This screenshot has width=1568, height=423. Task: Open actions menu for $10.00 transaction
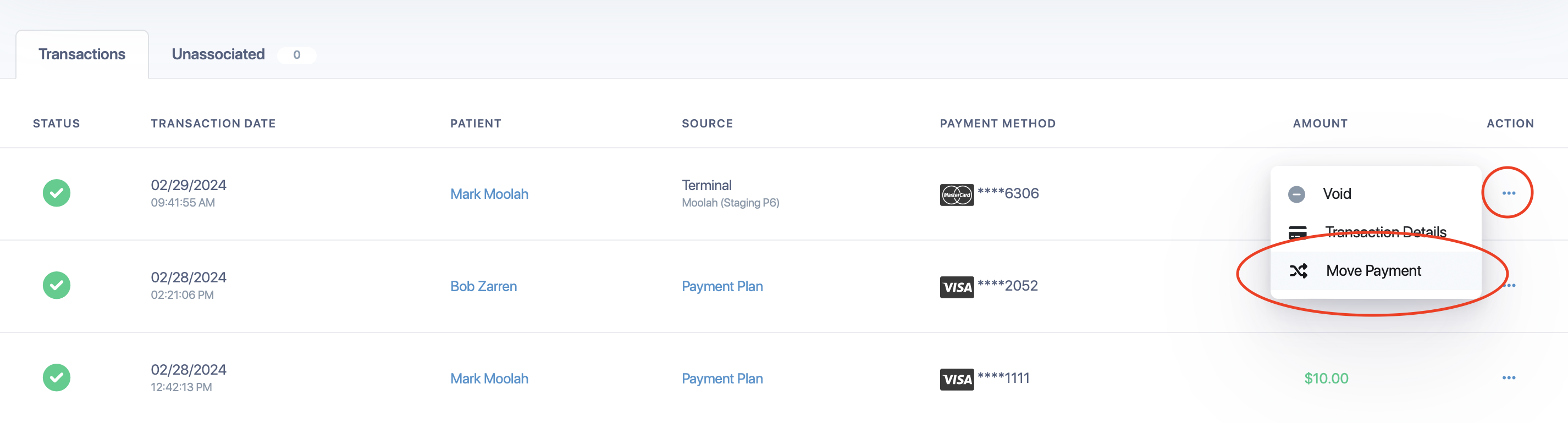click(1509, 377)
